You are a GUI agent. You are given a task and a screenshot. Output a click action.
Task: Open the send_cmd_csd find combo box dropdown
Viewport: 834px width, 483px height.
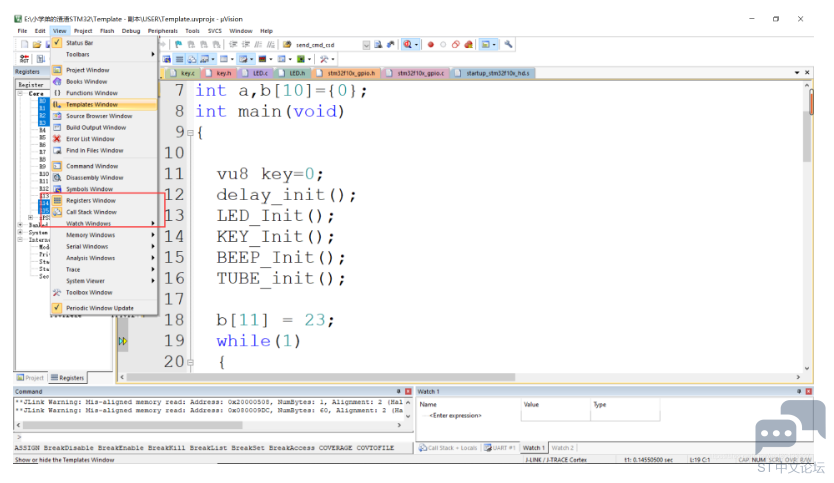(366, 45)
